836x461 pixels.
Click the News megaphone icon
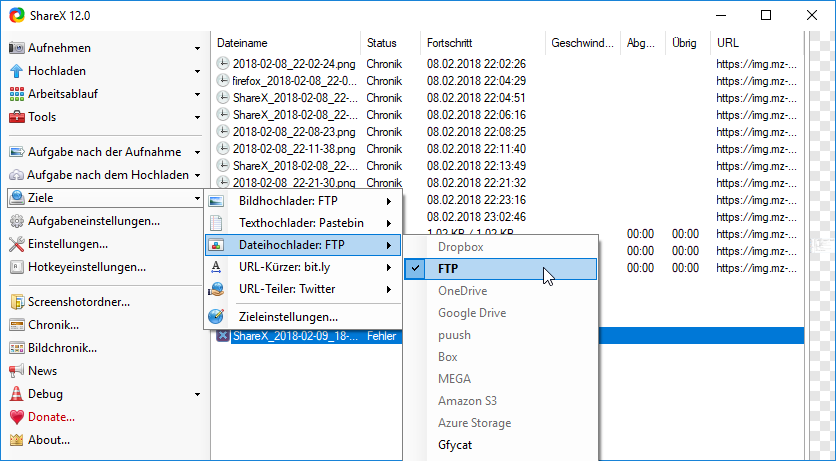point(17,371)
